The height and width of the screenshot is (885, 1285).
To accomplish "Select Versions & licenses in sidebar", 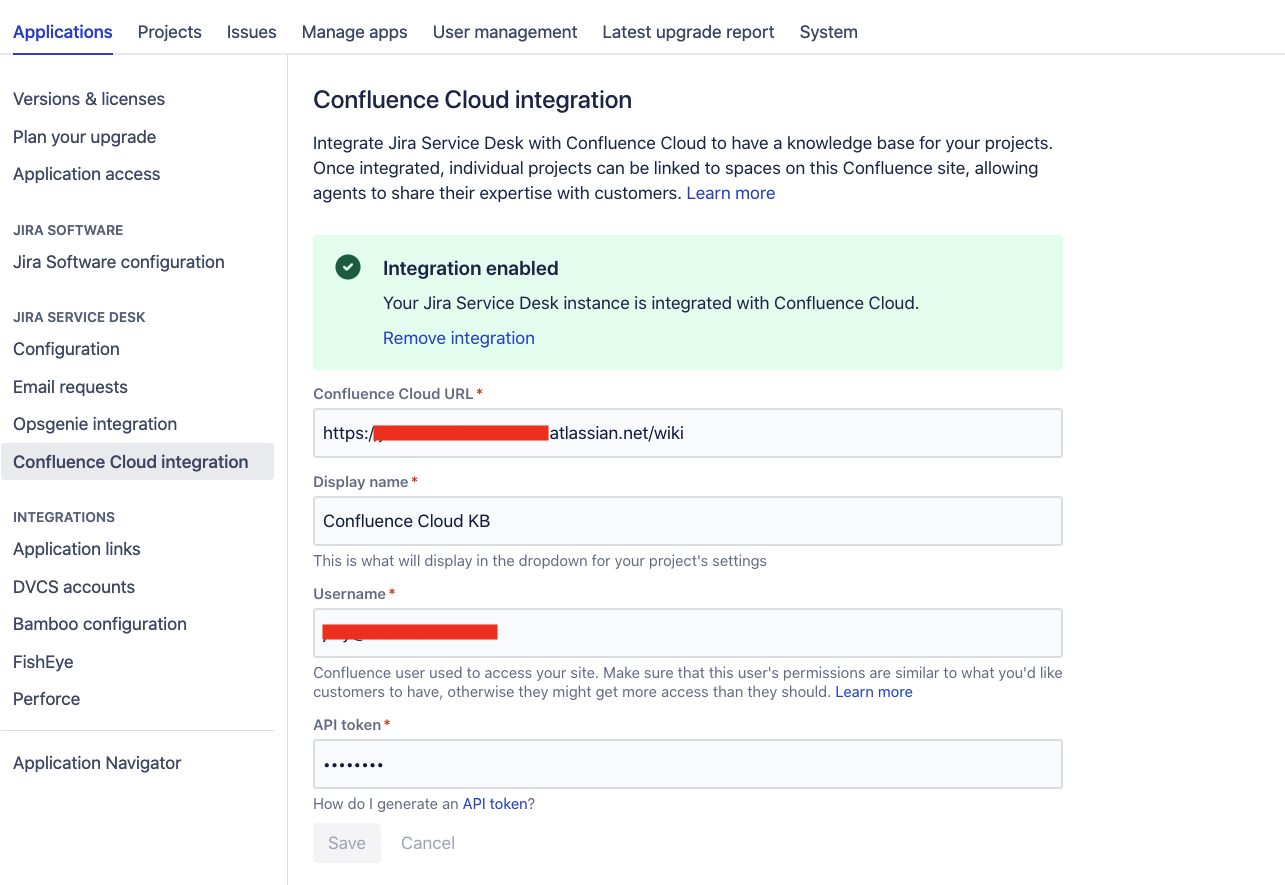I will [x=89, y=99].
